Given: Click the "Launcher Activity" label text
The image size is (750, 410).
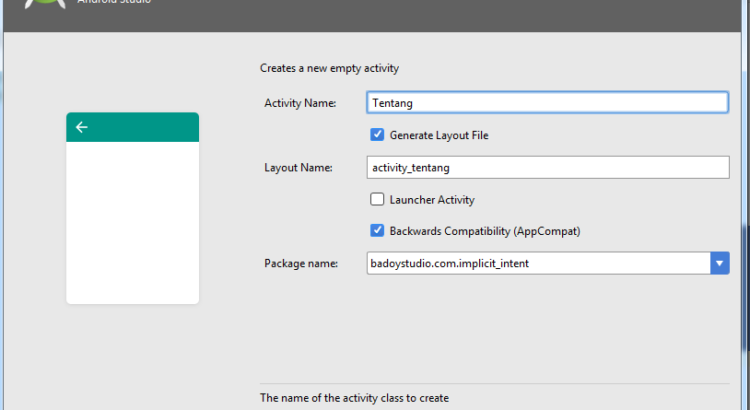Looking at the screenshot, I should tap(432, 199).
